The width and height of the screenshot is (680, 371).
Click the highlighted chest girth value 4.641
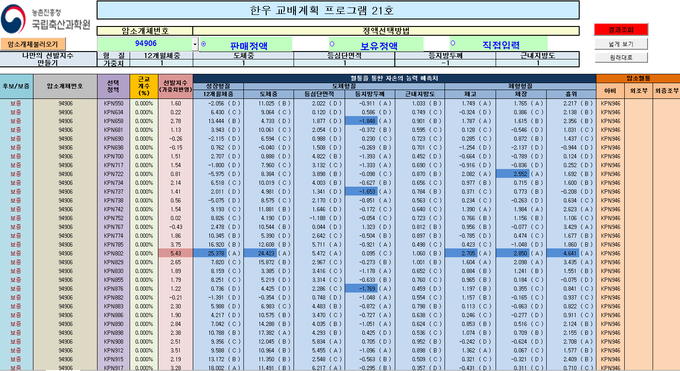[563, 253]
